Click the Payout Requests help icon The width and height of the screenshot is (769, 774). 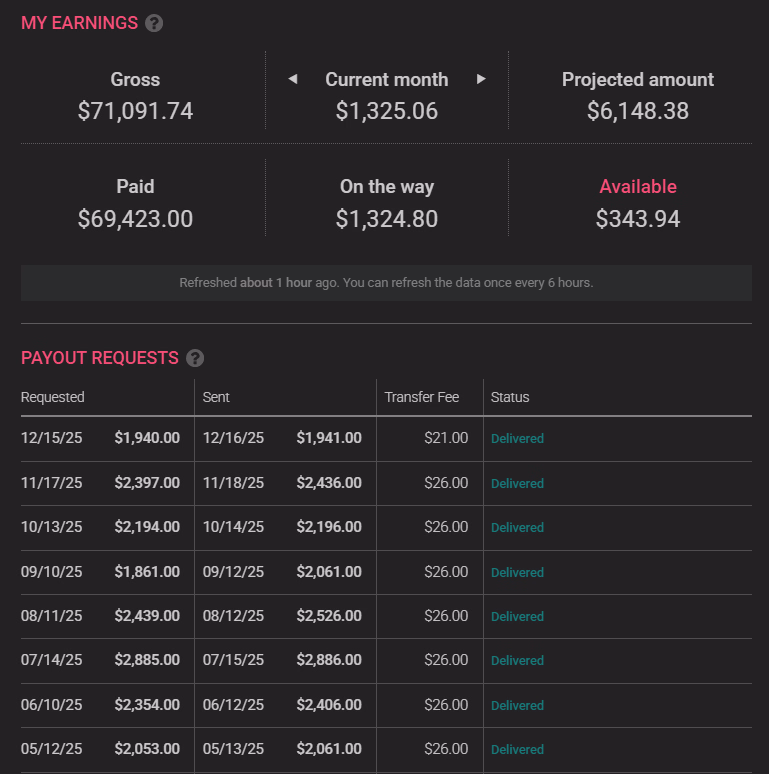click(195, 358)
